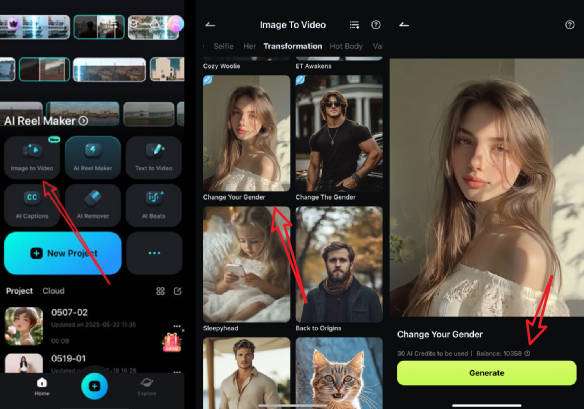Open options menu for project 0507-02
This screenshot has height=409, width=584.
click(x=177, y=326)
